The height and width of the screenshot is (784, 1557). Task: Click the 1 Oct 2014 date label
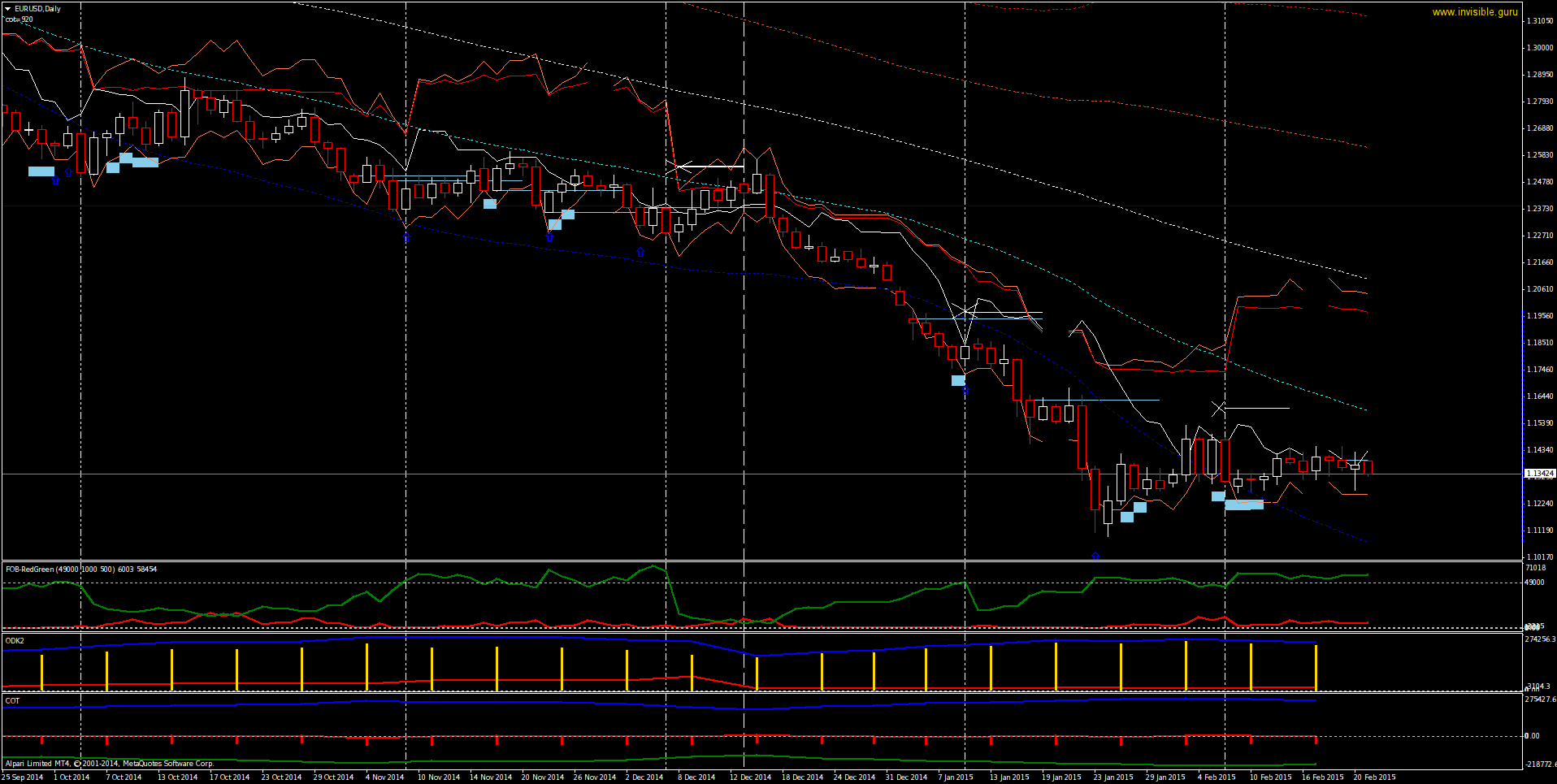[72, 778]
